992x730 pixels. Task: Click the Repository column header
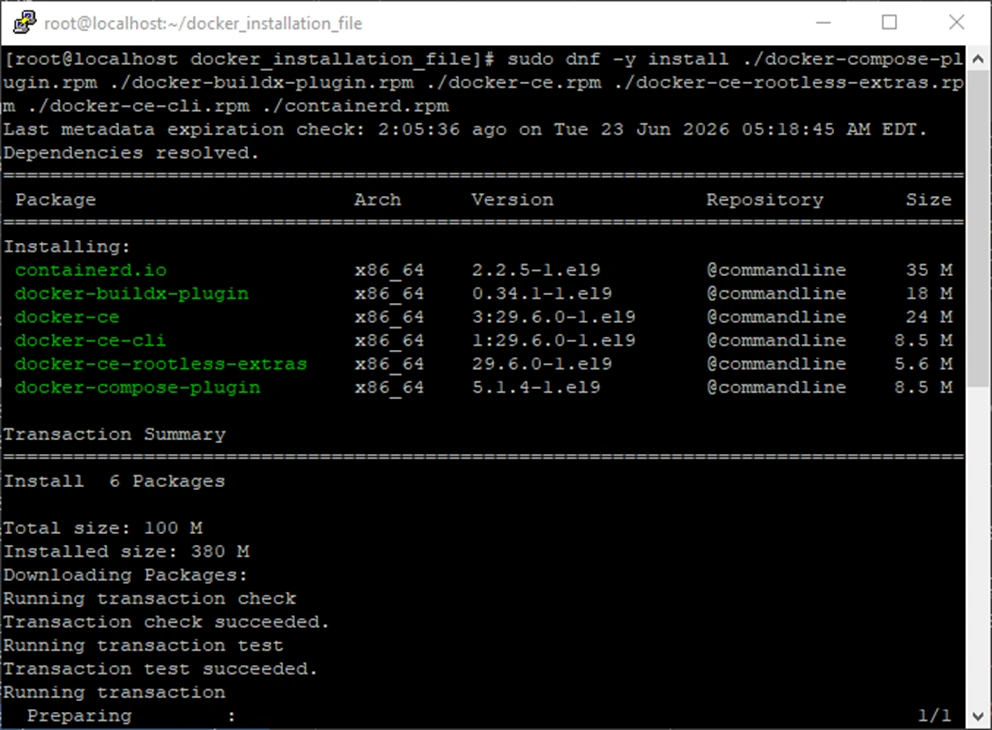click(765, 200)
